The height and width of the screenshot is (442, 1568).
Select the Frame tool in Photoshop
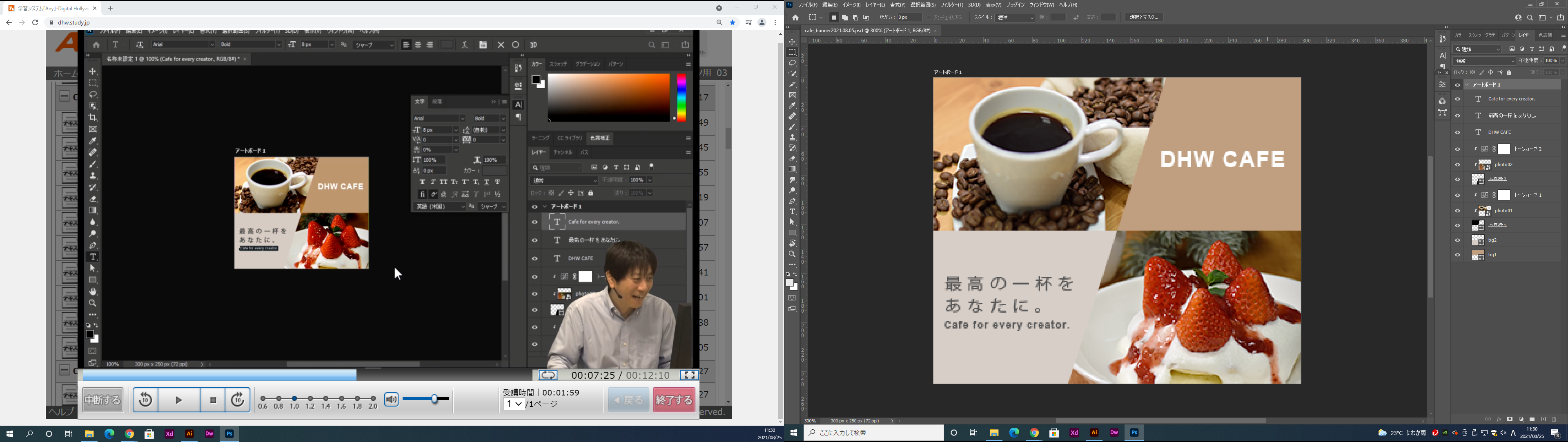click(x=793, y=95)
